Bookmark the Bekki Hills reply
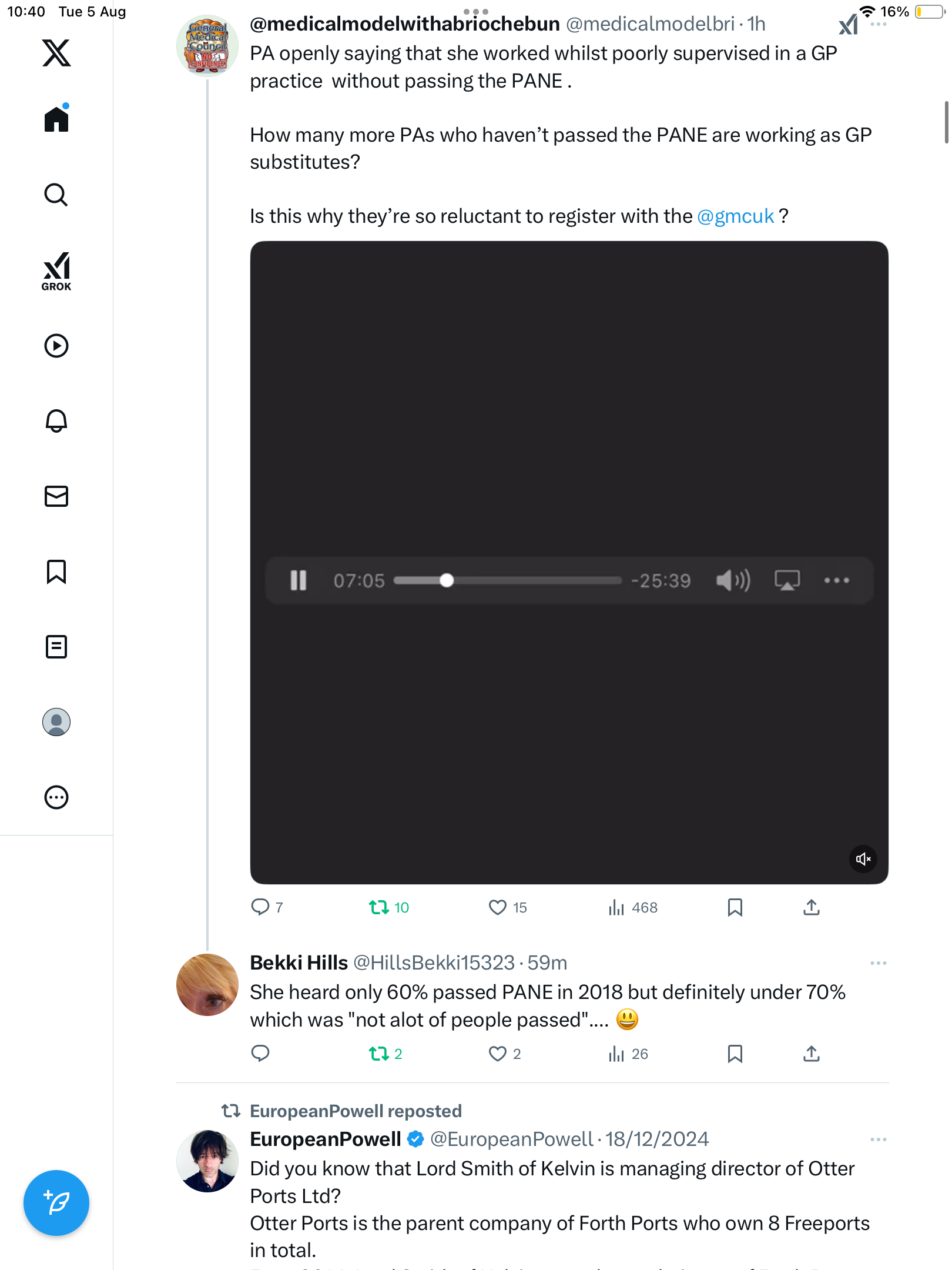952x1270 pixels. [735, 1054]
